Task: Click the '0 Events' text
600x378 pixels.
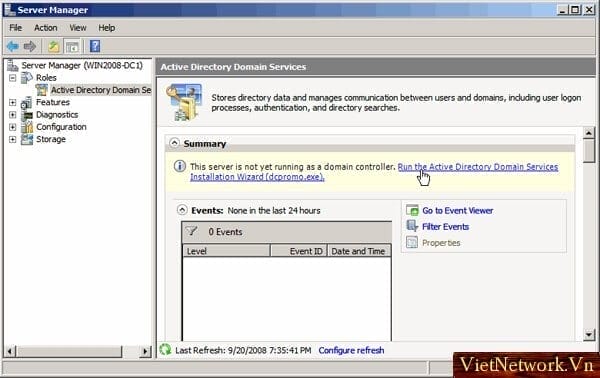Action: tap(225, 232)
